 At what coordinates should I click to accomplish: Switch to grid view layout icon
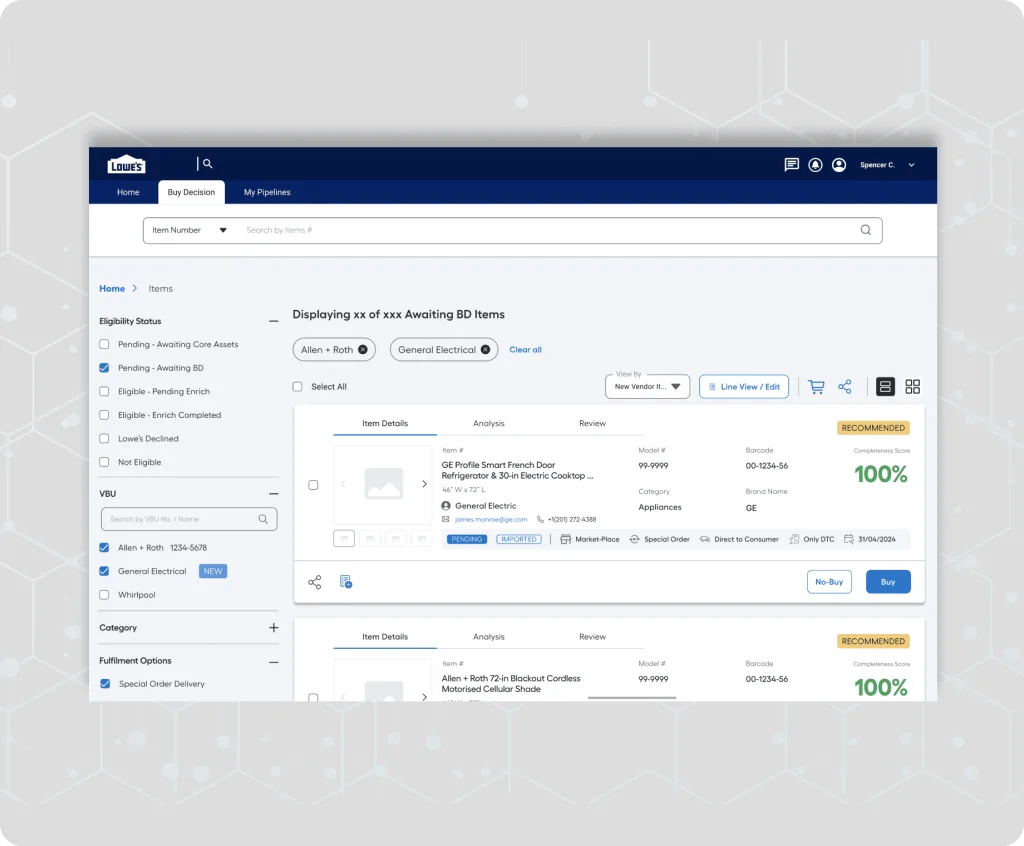pos(912,387)
